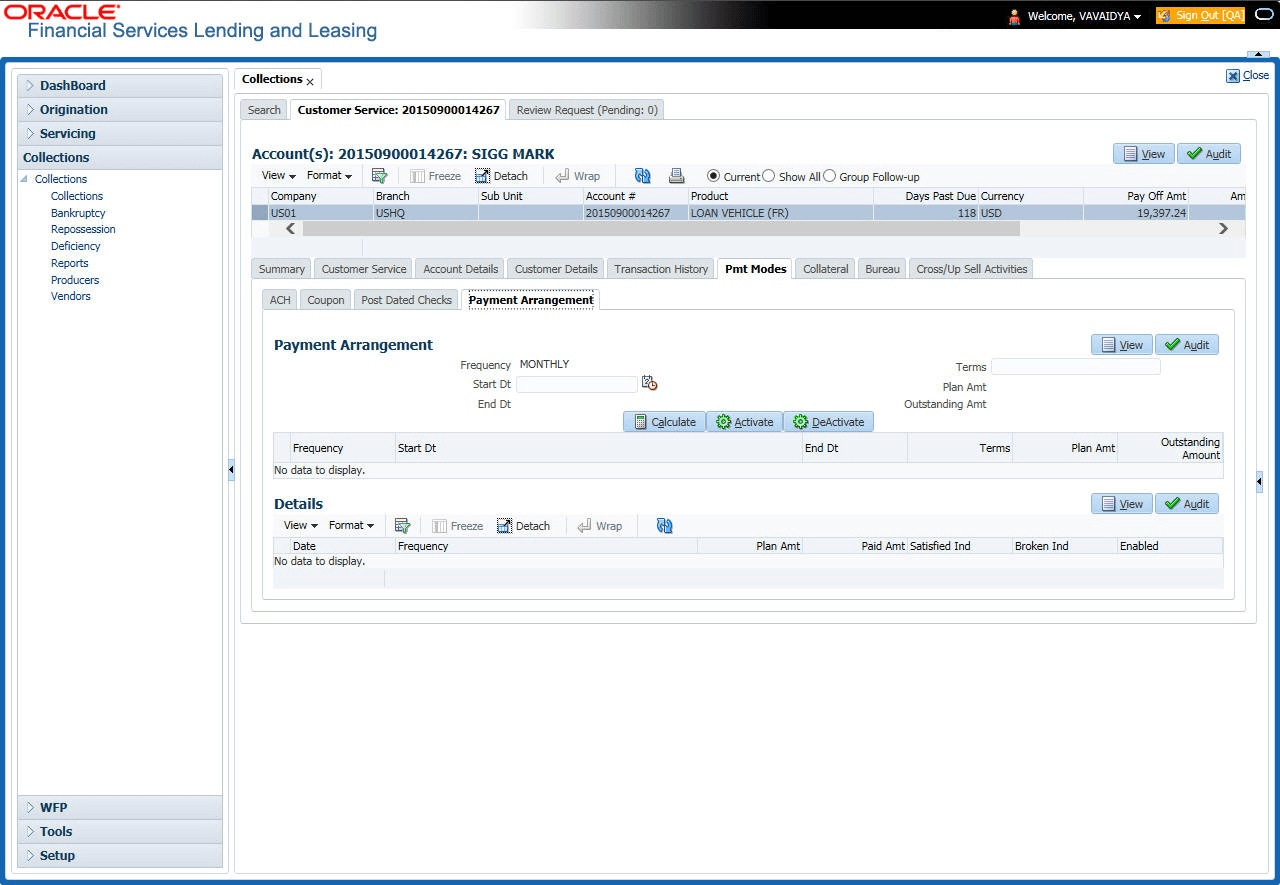Switch to the Transaction History tab
Image resolution: width=1280 pixels, height=885 pixels.
tap(661, 269)
